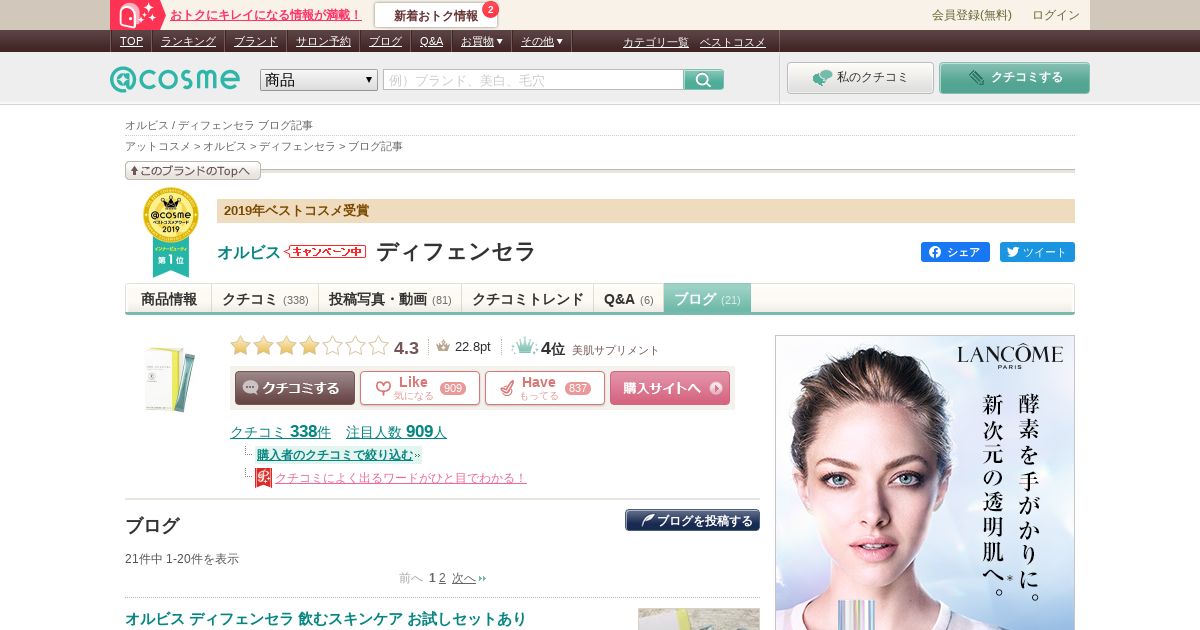This screenshot has height=630, width=1200.
Task: Open 新着おトク情報 notification tab
Action: (x=436, y=15)
